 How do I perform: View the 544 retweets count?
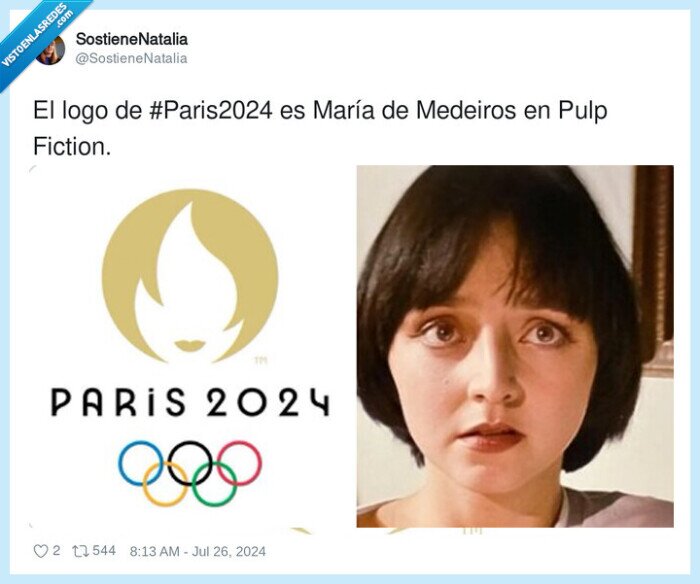pos(104,551)
